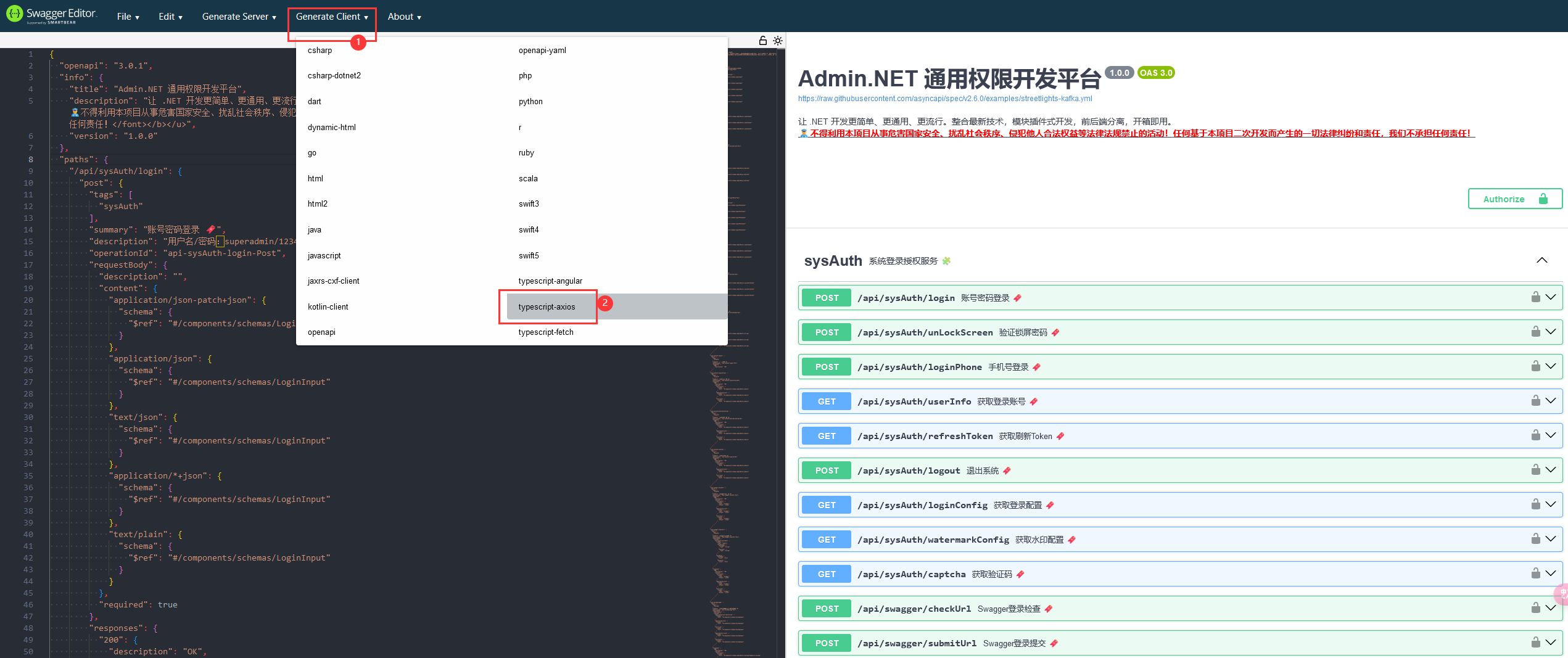Click GET badge of /api/sysAuth/userInfo
Screen dimensions: 1568x658
click(x=827, y=401)
